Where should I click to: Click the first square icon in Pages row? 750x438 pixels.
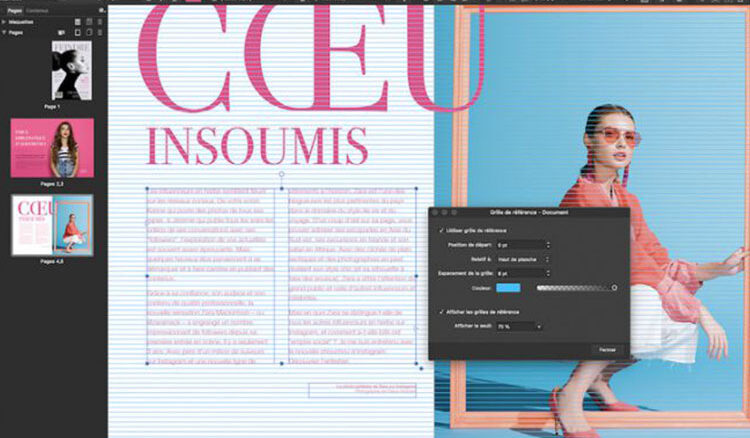(76, 32)
